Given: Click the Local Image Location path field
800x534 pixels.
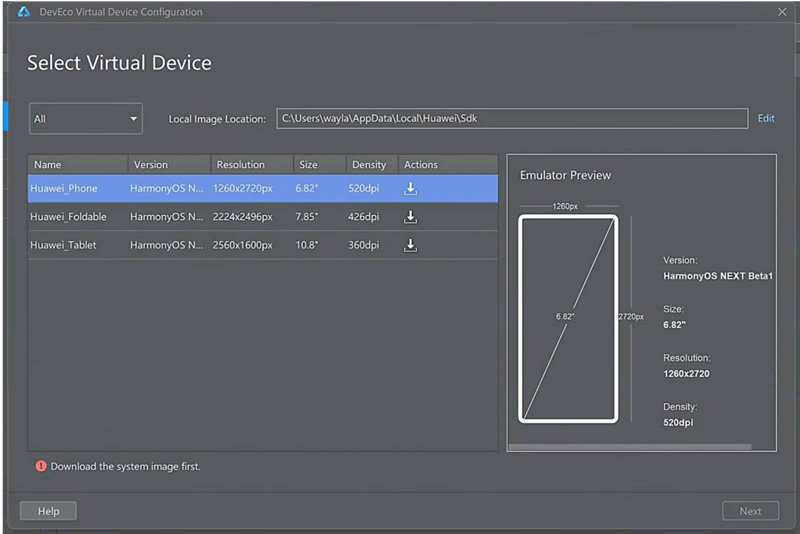Looking at the screenshot, I should click(x=512, y=118).
